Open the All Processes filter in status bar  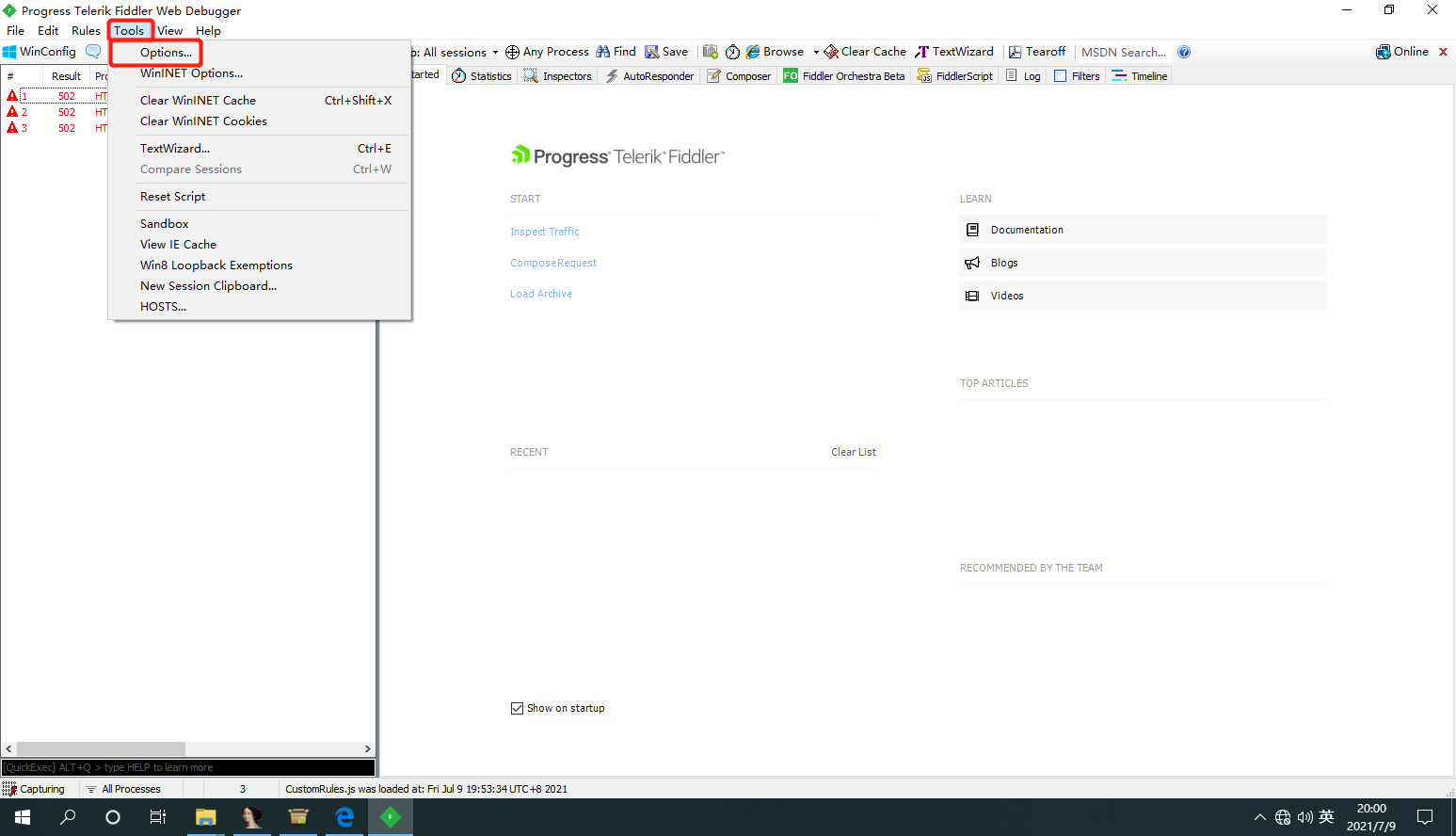point(122,789)
